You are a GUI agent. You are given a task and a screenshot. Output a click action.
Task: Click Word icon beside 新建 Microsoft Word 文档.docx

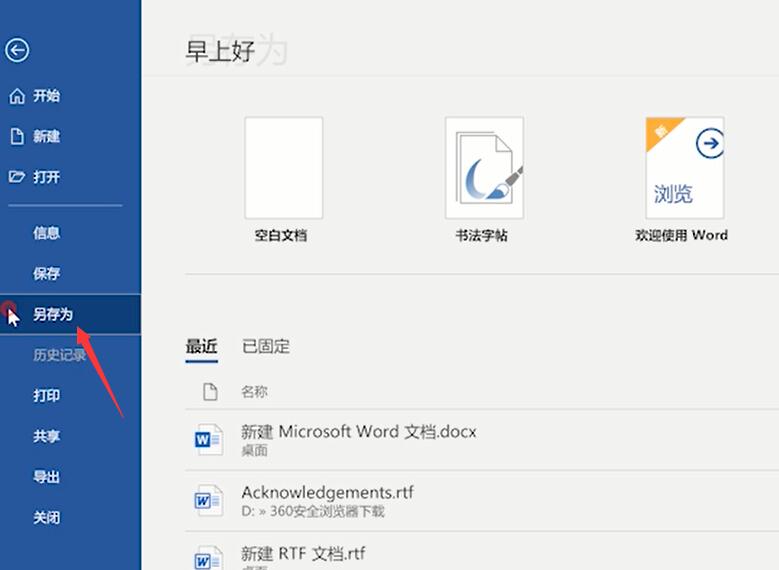pos(208,439)
